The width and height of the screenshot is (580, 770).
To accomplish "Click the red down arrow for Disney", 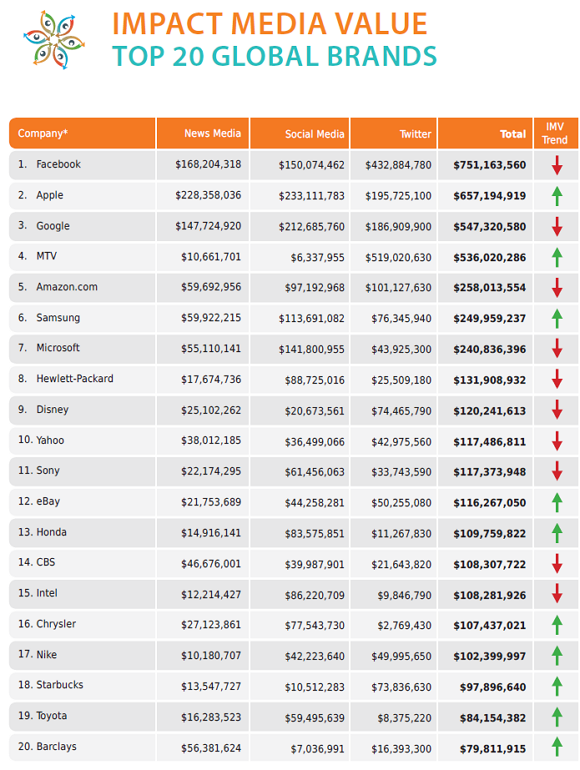I will (x=556, y=410).
